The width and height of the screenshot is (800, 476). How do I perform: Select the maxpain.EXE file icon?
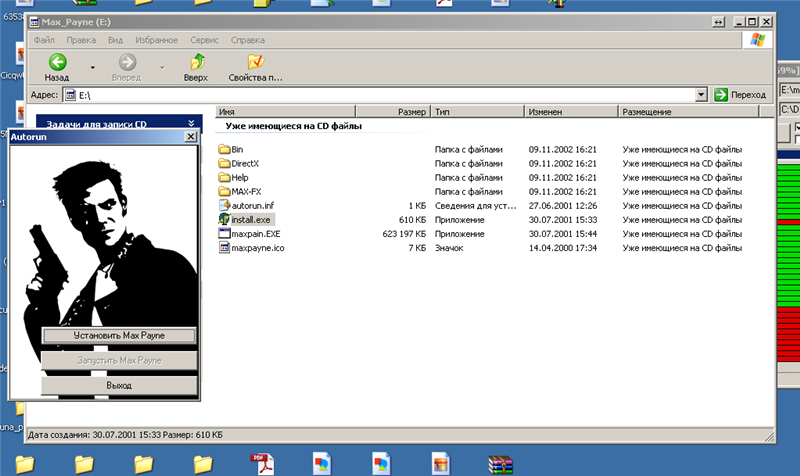pos(224,234)
